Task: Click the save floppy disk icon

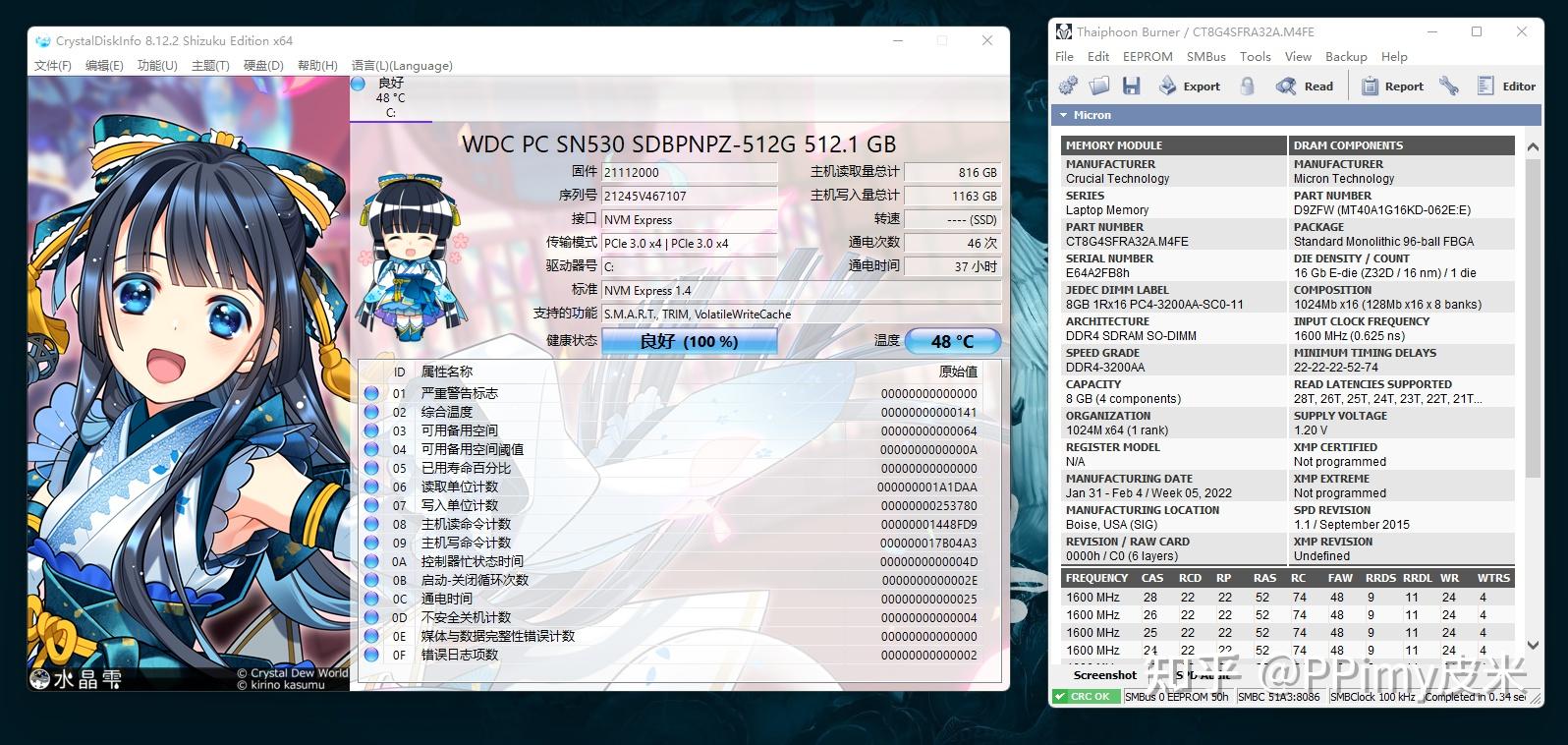Action: point(1132,86)
